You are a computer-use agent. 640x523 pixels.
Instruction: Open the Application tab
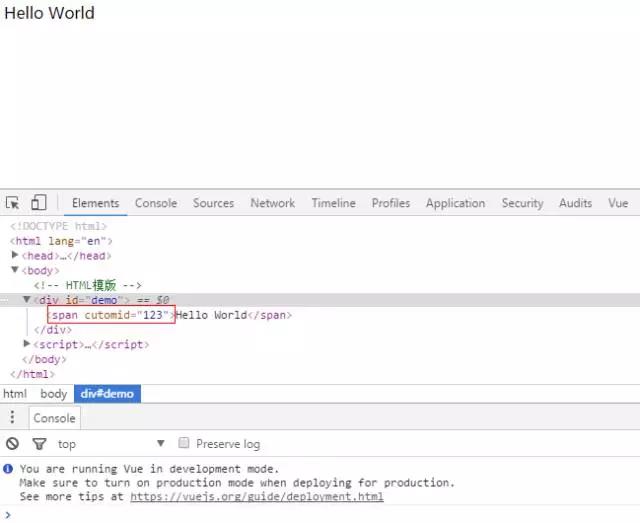[456, 203]
